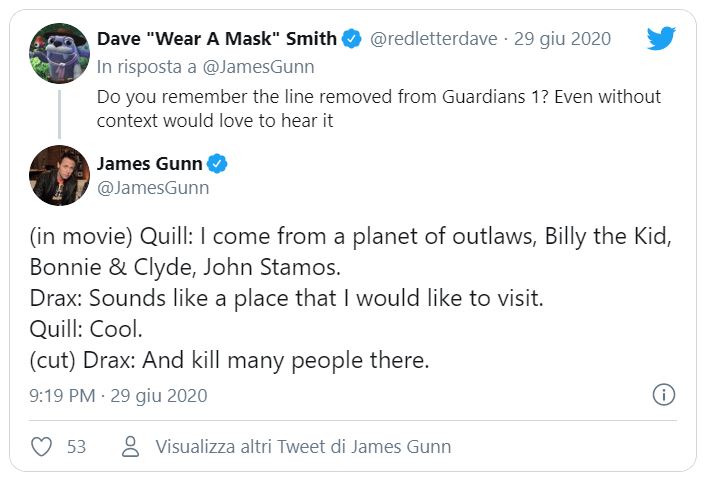Click the 53 likes count

coord(76,447)
